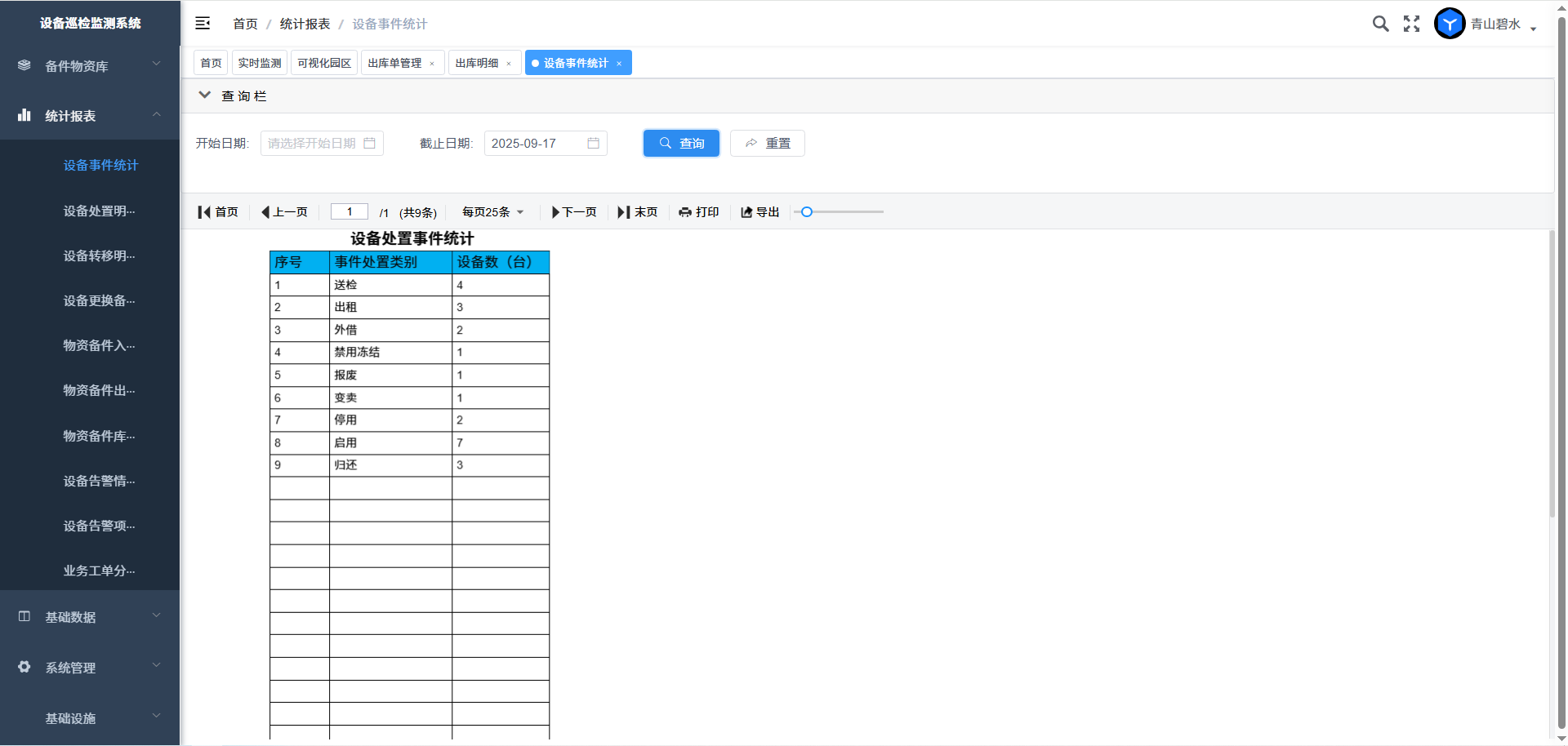Go to the next page

(574, 212)
